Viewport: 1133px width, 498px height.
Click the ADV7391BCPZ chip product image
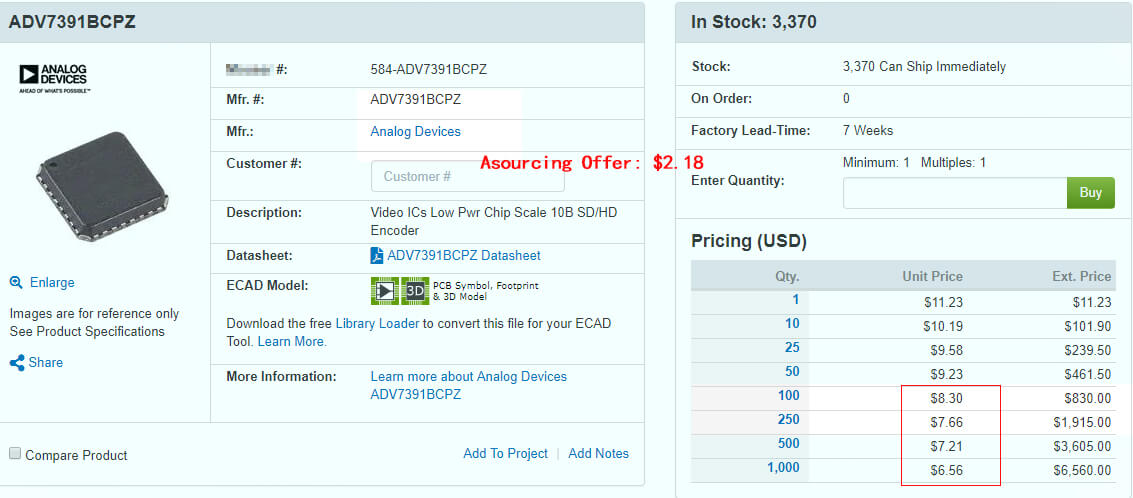102,186
